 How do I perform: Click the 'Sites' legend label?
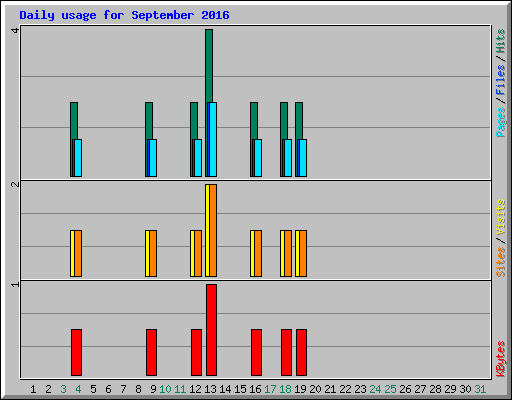(501, 262)
